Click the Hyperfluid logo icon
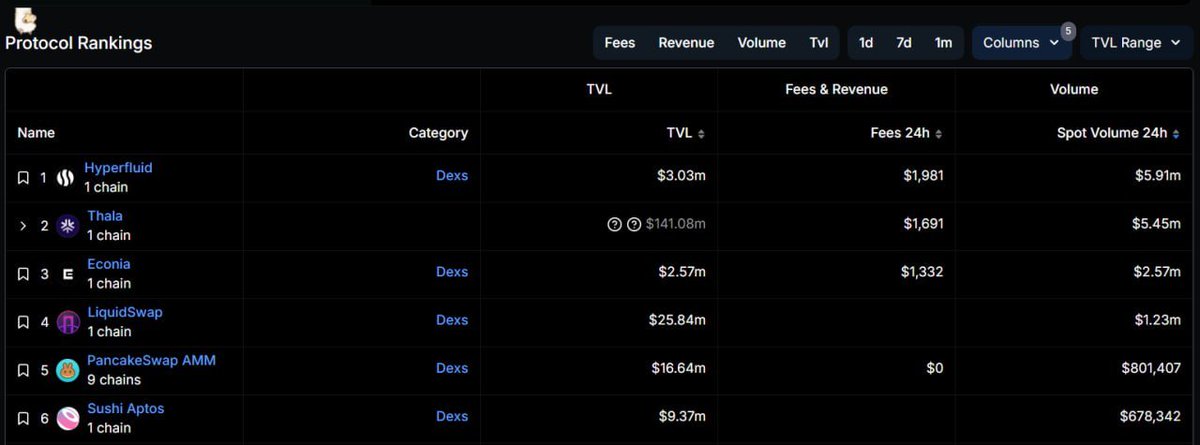The width and height of the screenshot is (1200, 445). point(66,178)
